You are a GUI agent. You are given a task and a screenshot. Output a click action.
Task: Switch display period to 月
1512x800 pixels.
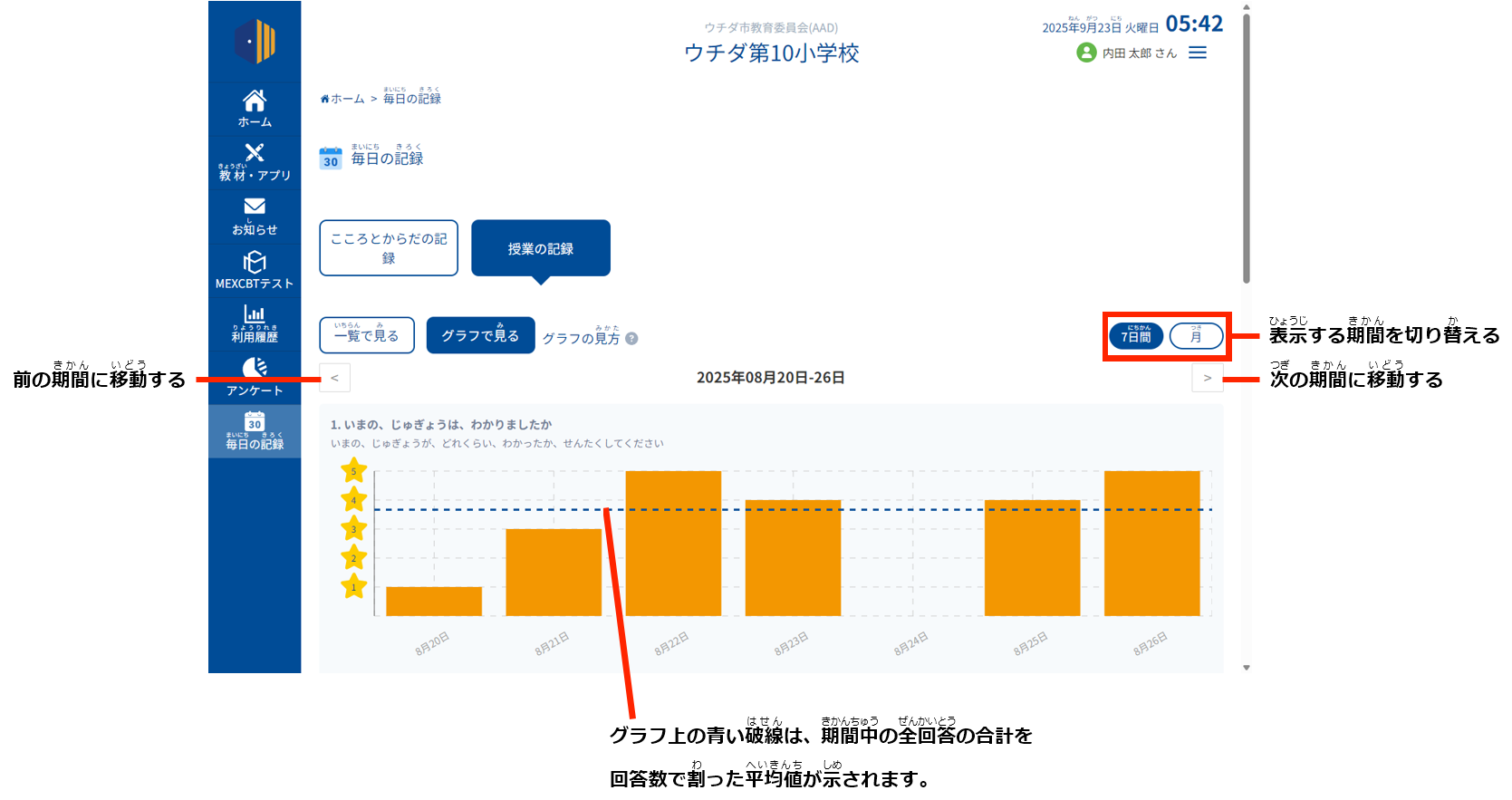pos(1196,336)
